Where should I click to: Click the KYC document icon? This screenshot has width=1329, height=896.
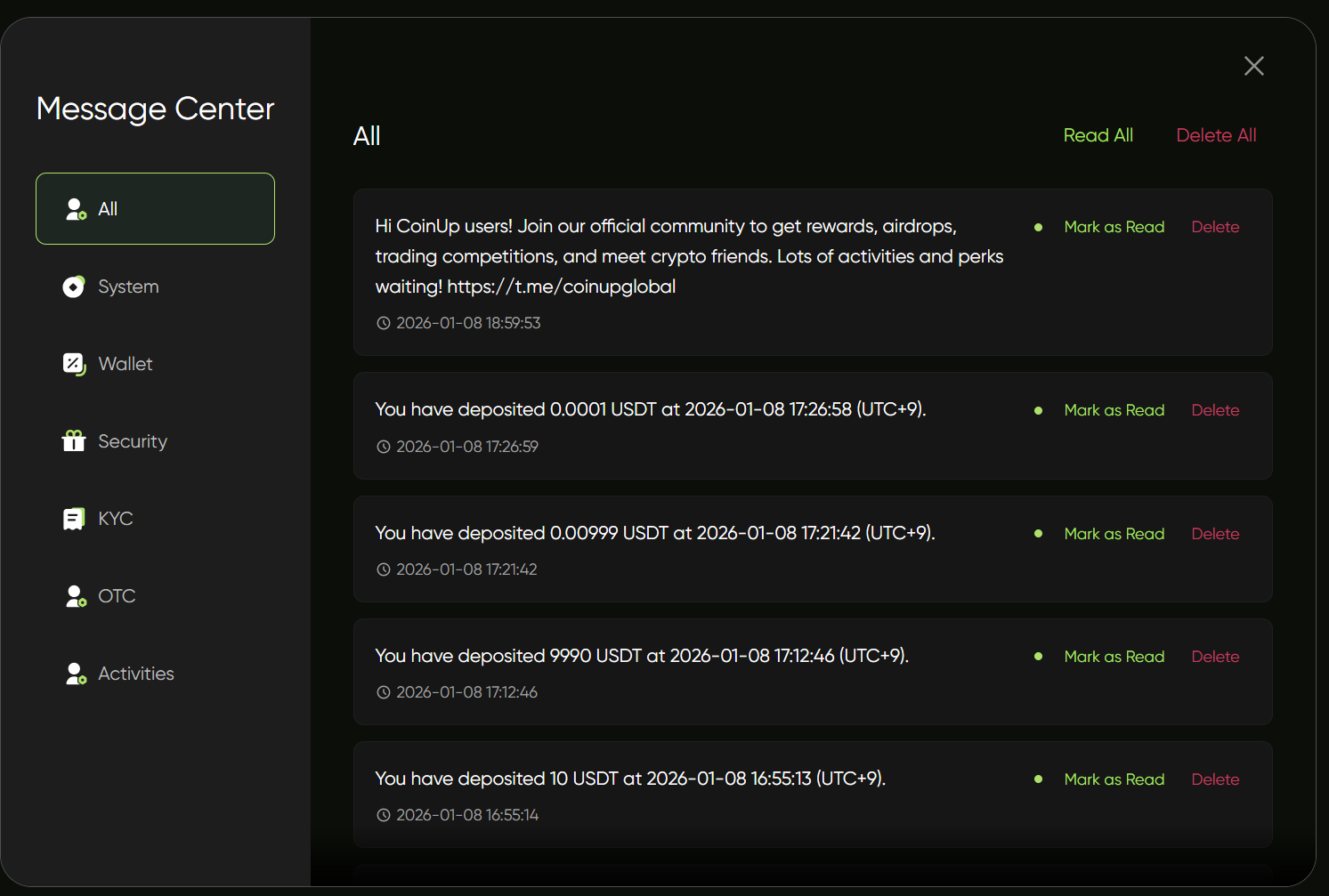(x=74, y=519)
